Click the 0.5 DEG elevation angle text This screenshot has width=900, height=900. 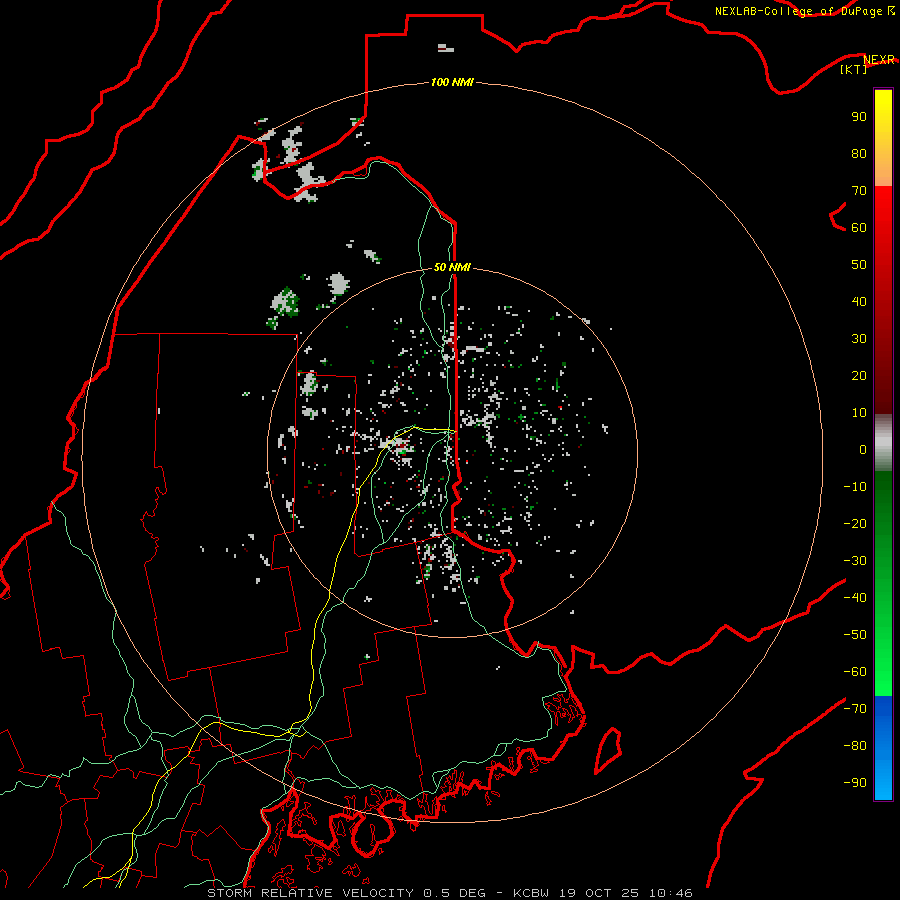[x=454, y=893]
